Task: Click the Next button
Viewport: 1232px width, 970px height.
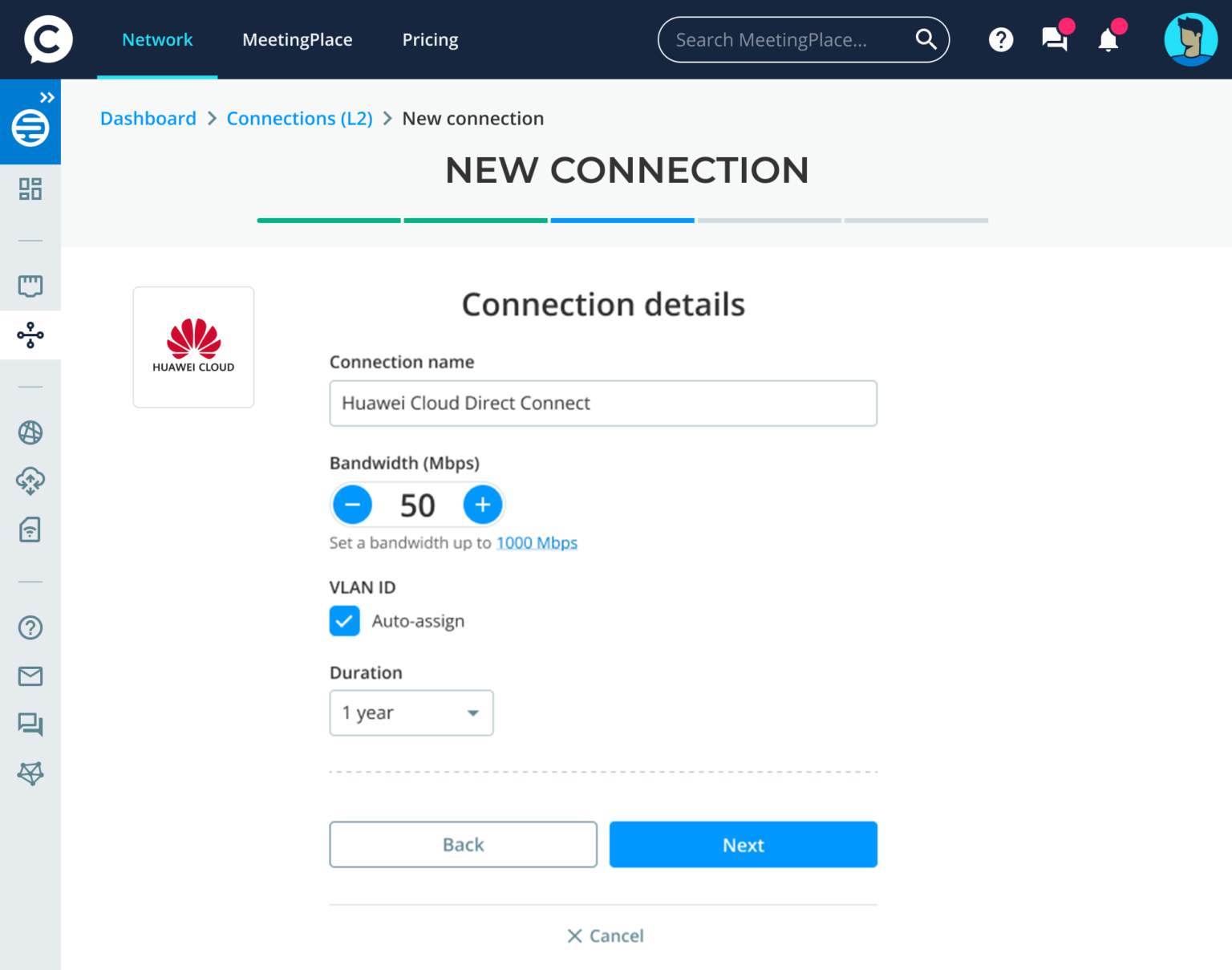Action: tap(743, 844)
